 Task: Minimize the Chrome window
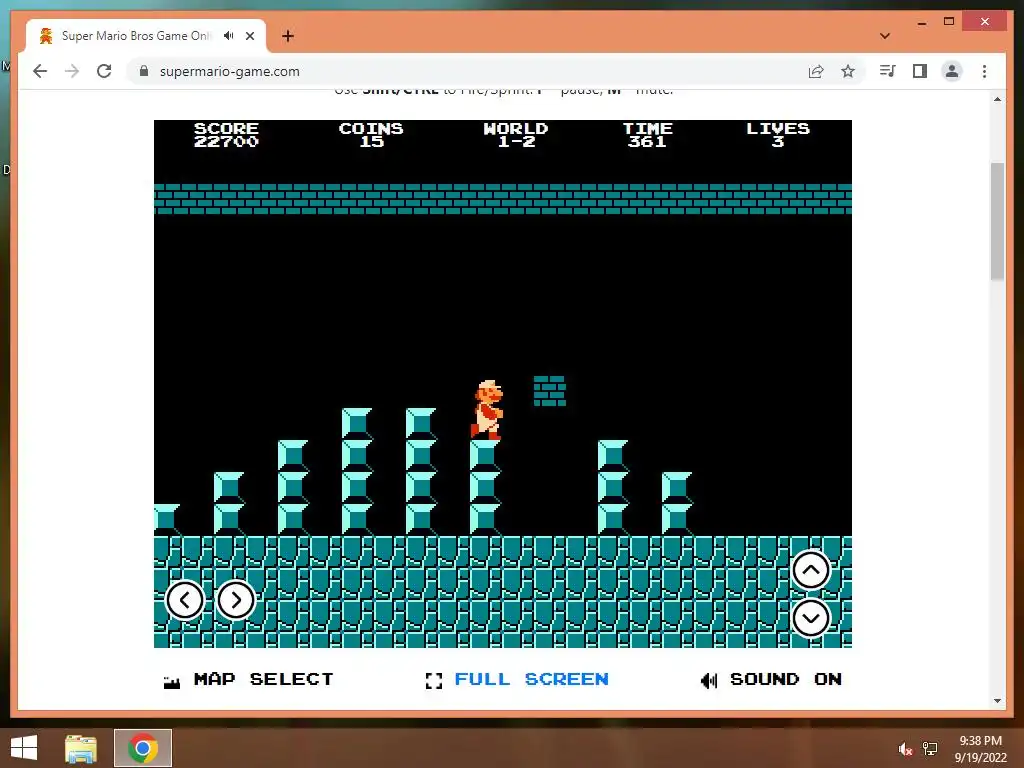(921, 22)
